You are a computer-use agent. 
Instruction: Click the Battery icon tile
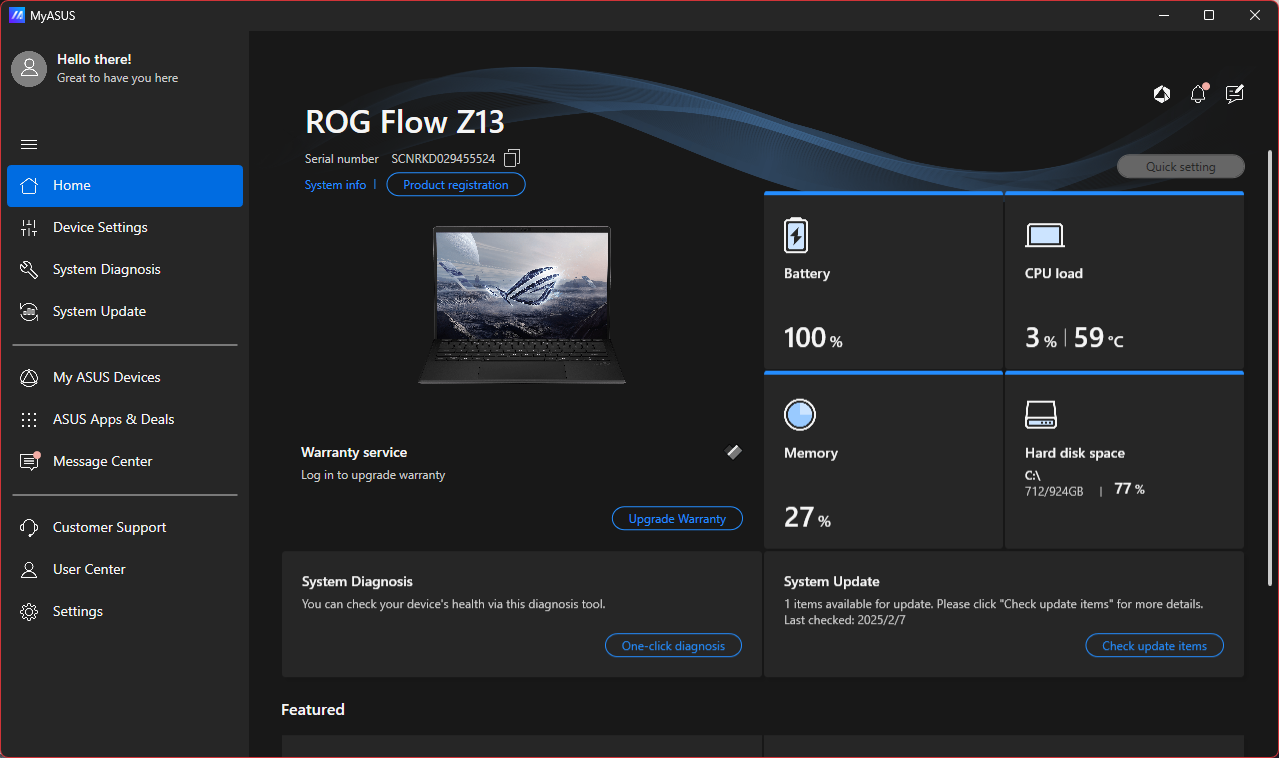796,235
